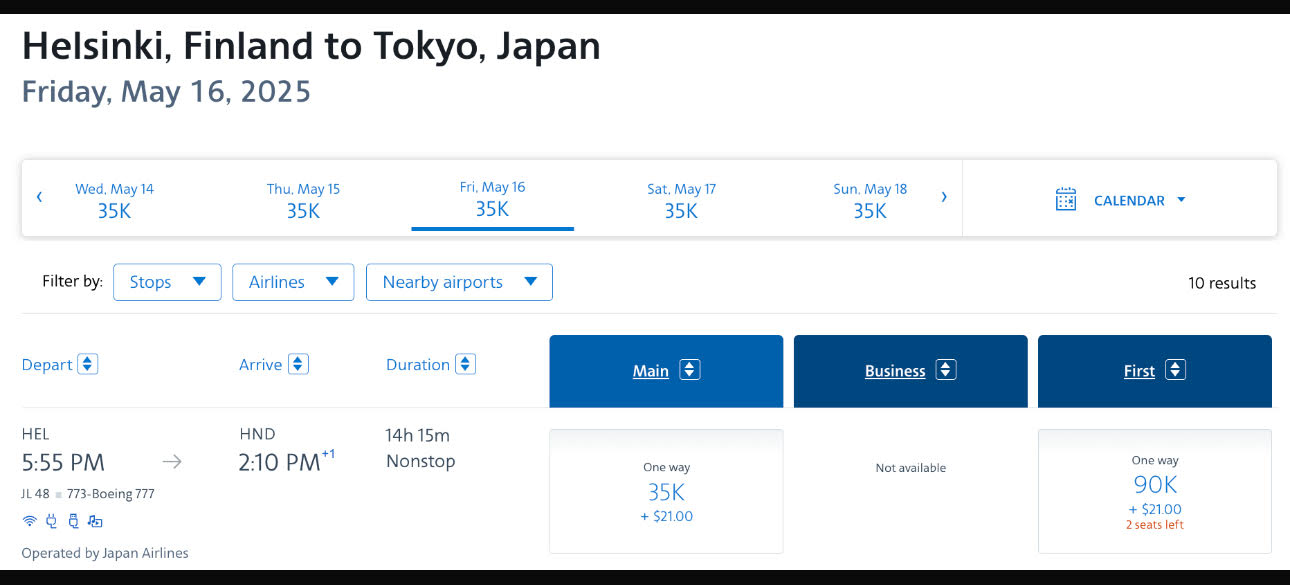Sort results by Duration
The image size is (1290, 585).
(465, 364)
